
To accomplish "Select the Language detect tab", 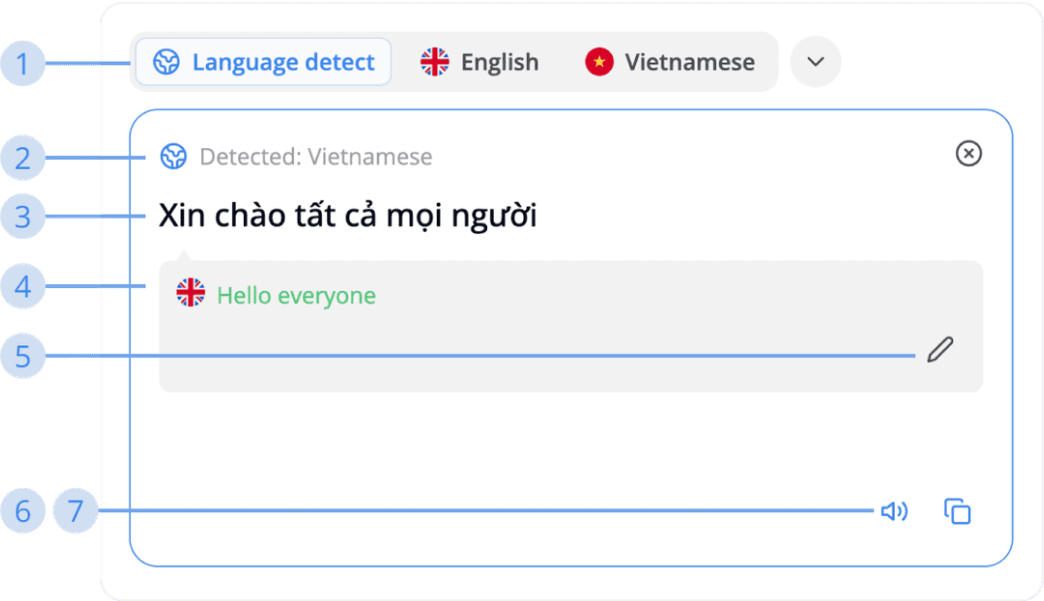I will pos(263,62).
